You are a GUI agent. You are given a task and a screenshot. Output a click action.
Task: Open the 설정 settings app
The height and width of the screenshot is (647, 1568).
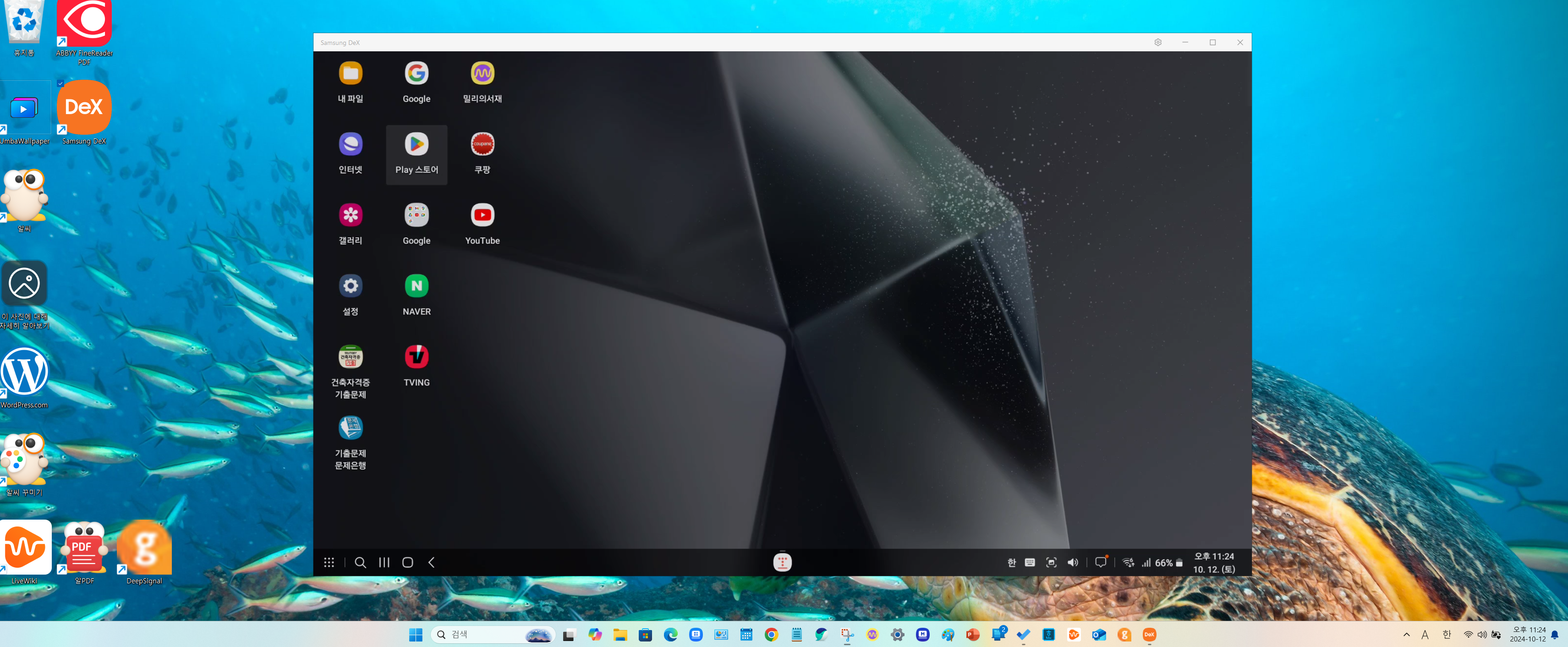[351, 286]
